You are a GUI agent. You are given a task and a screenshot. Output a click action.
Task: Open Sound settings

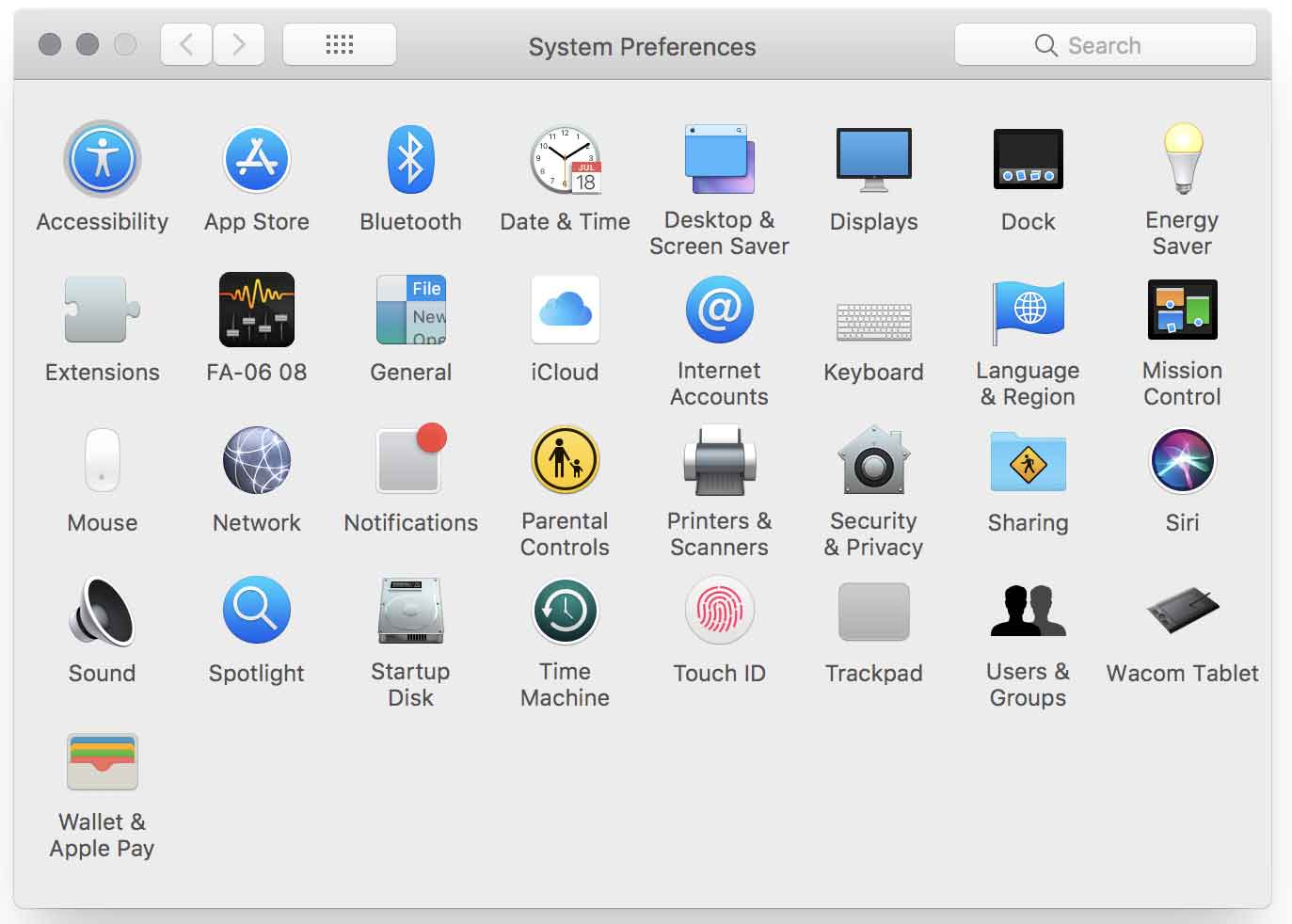[x=103, y=611]
